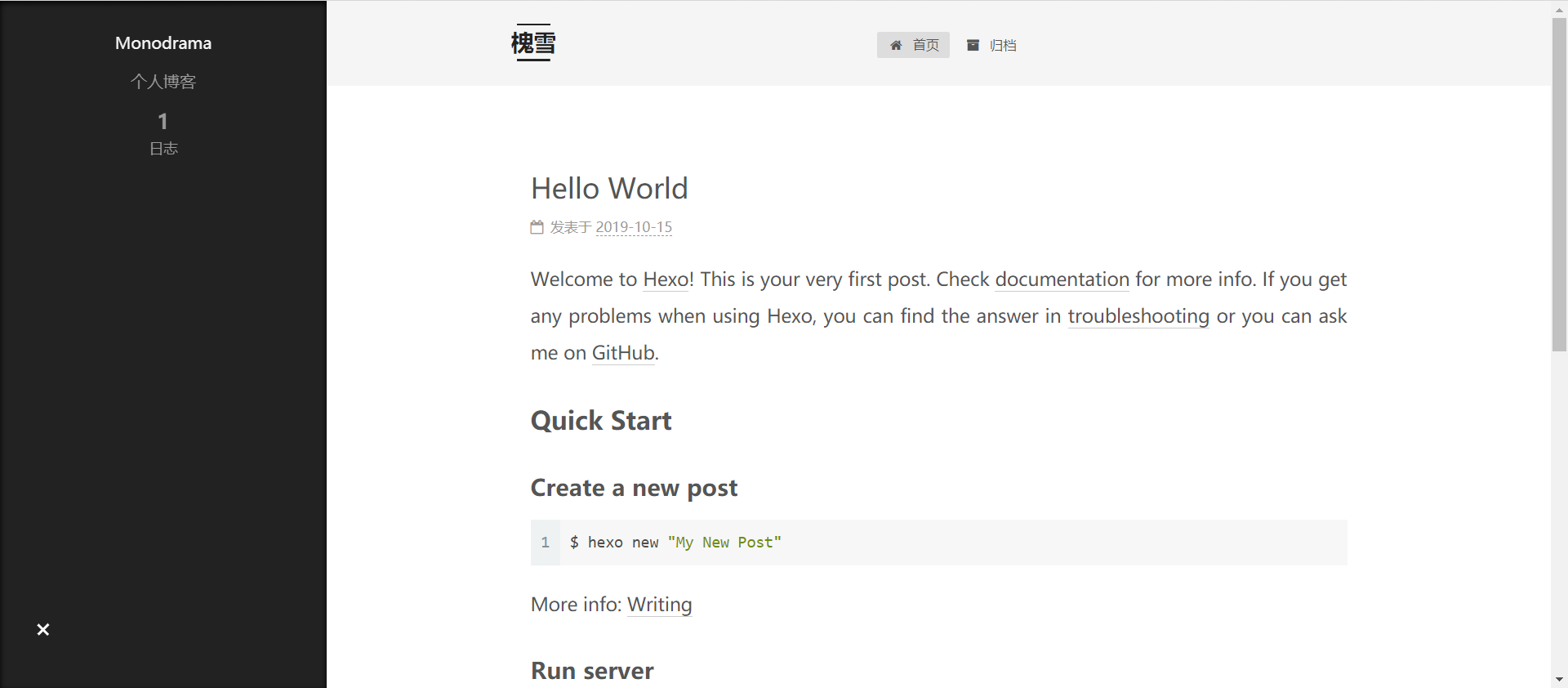Viewport: 1568px width, 688px height.
Task: Open the 首页 menu item
Action: (x=925, y=46)
